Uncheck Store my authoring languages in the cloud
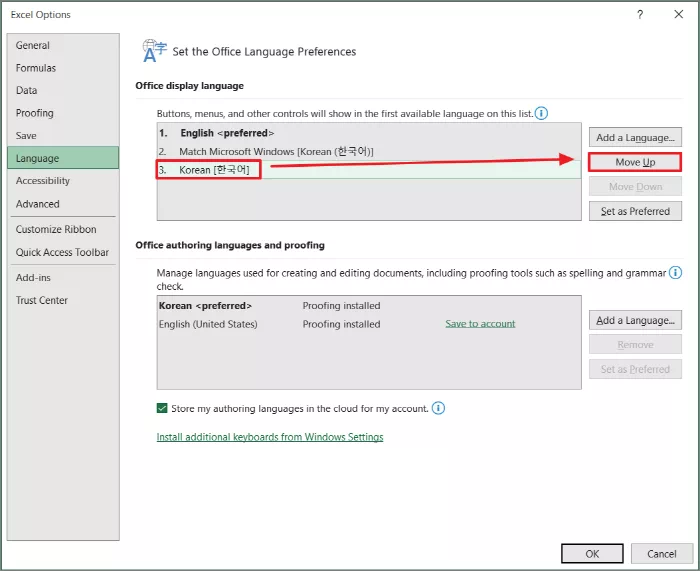This screenshot has width=700, height=571. [162, 408]
